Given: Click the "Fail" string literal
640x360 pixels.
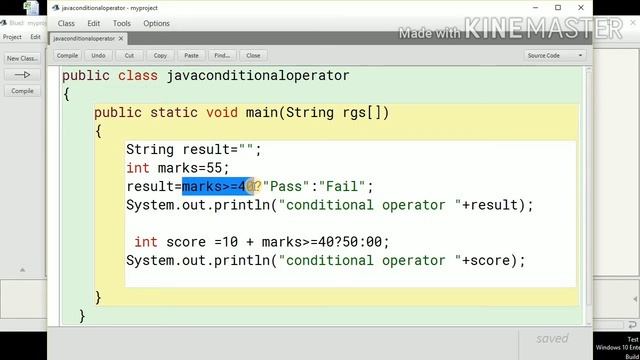Looking at the screenshot, I should coord(342,187).
